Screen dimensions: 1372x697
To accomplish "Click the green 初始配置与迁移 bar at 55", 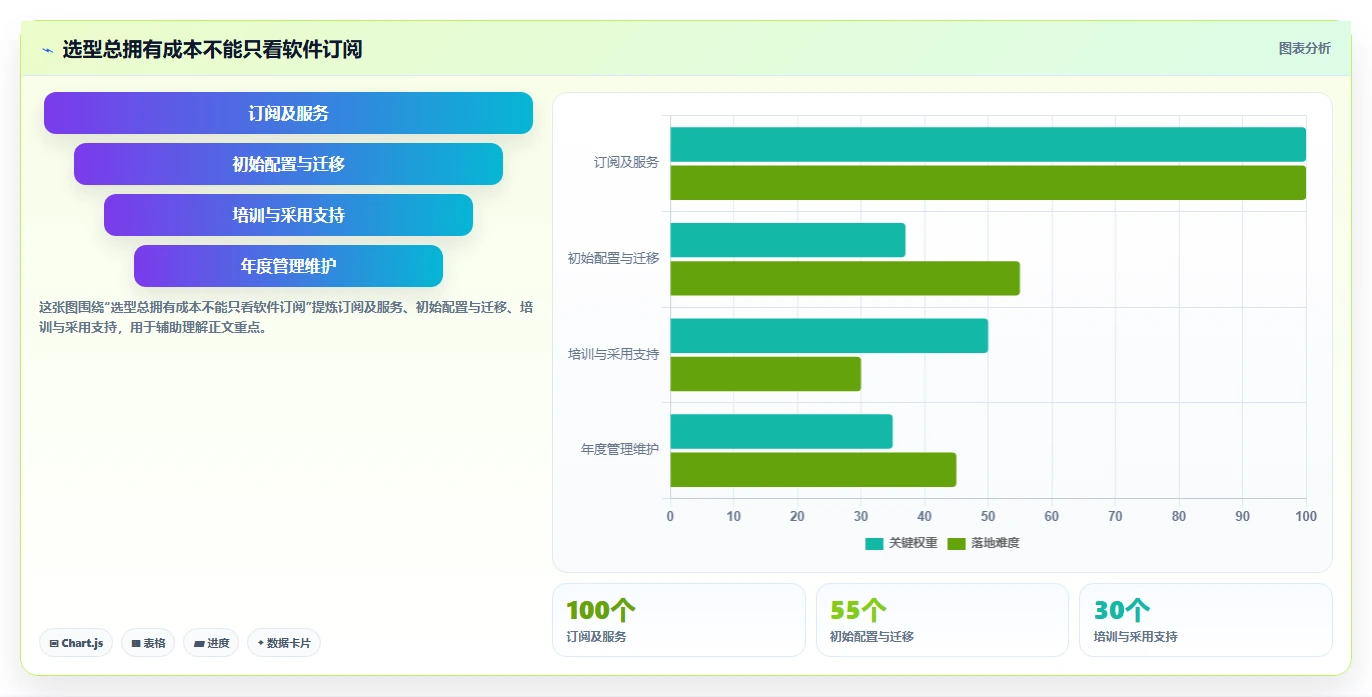I will pyautogui.click(x=845, y=278).
